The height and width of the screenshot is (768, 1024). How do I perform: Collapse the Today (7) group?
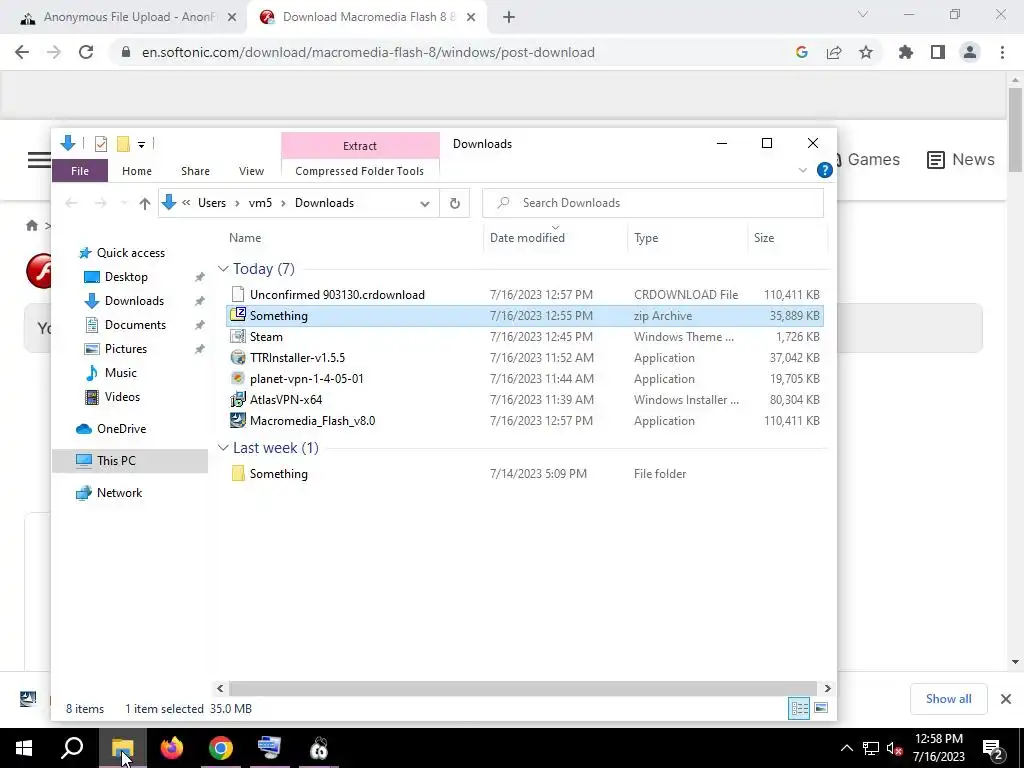223,269
